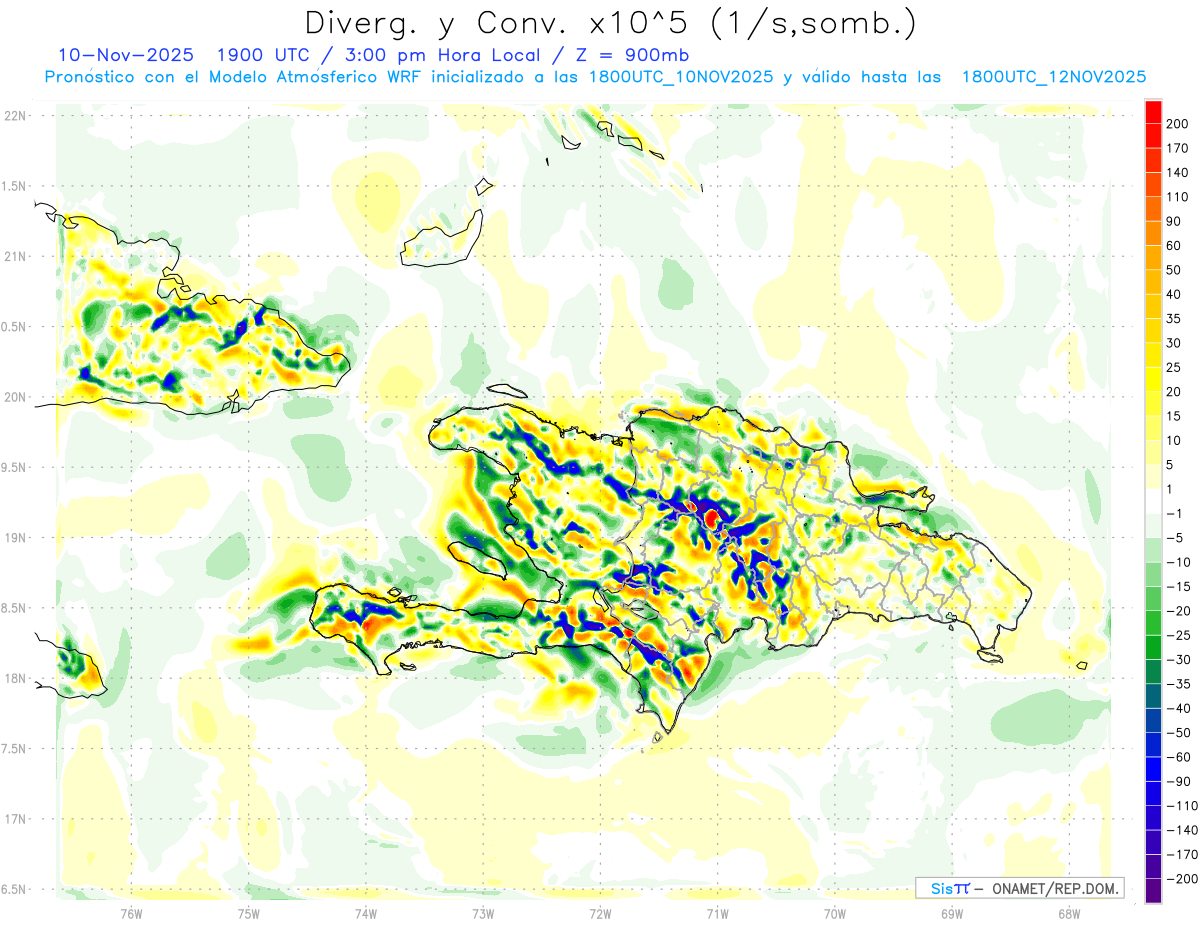Click the positive '50' color bar value
The image size is (1200, 927).
(x=1175, y=270)
